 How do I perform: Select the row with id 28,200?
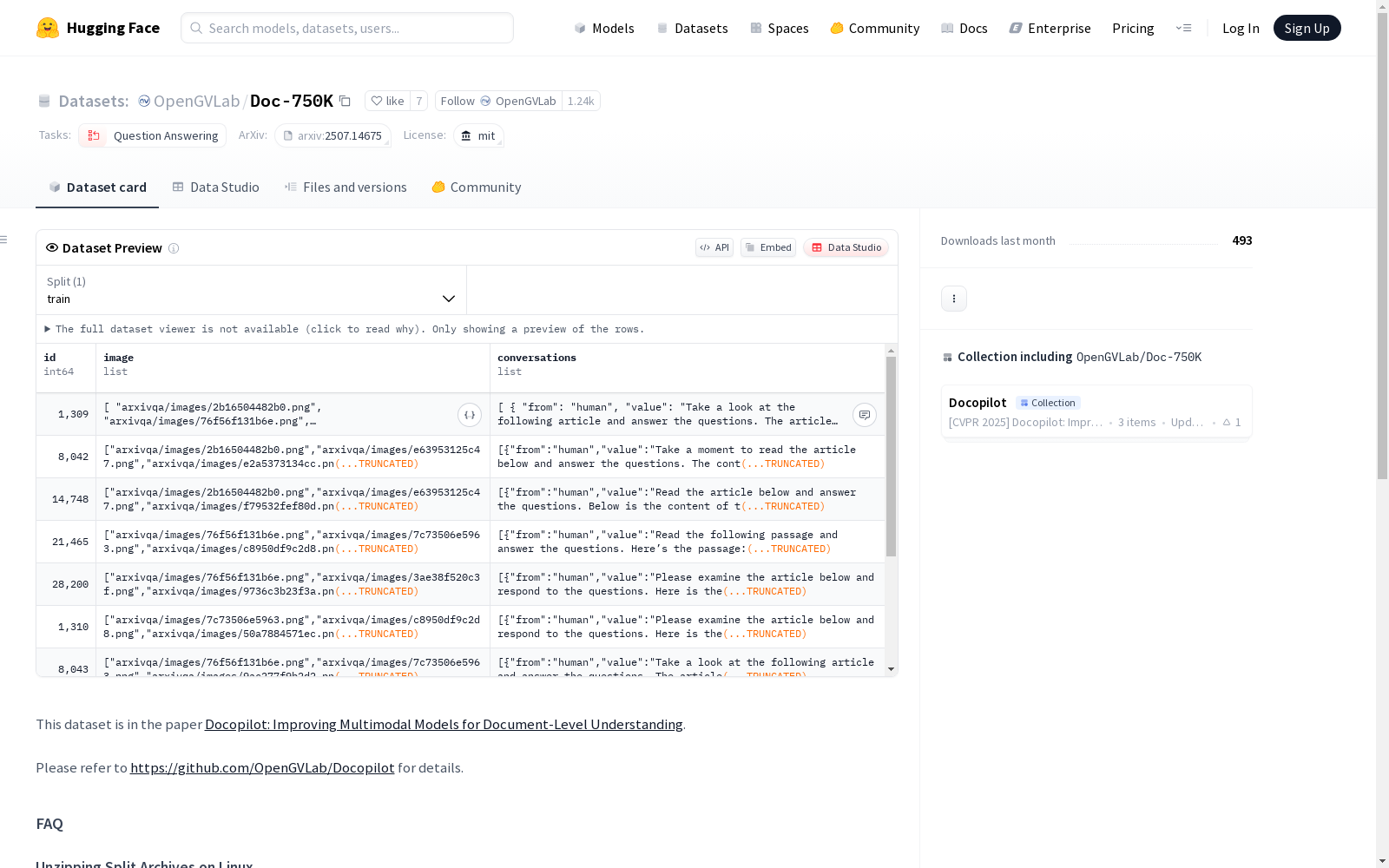click(x=461, y=584)
